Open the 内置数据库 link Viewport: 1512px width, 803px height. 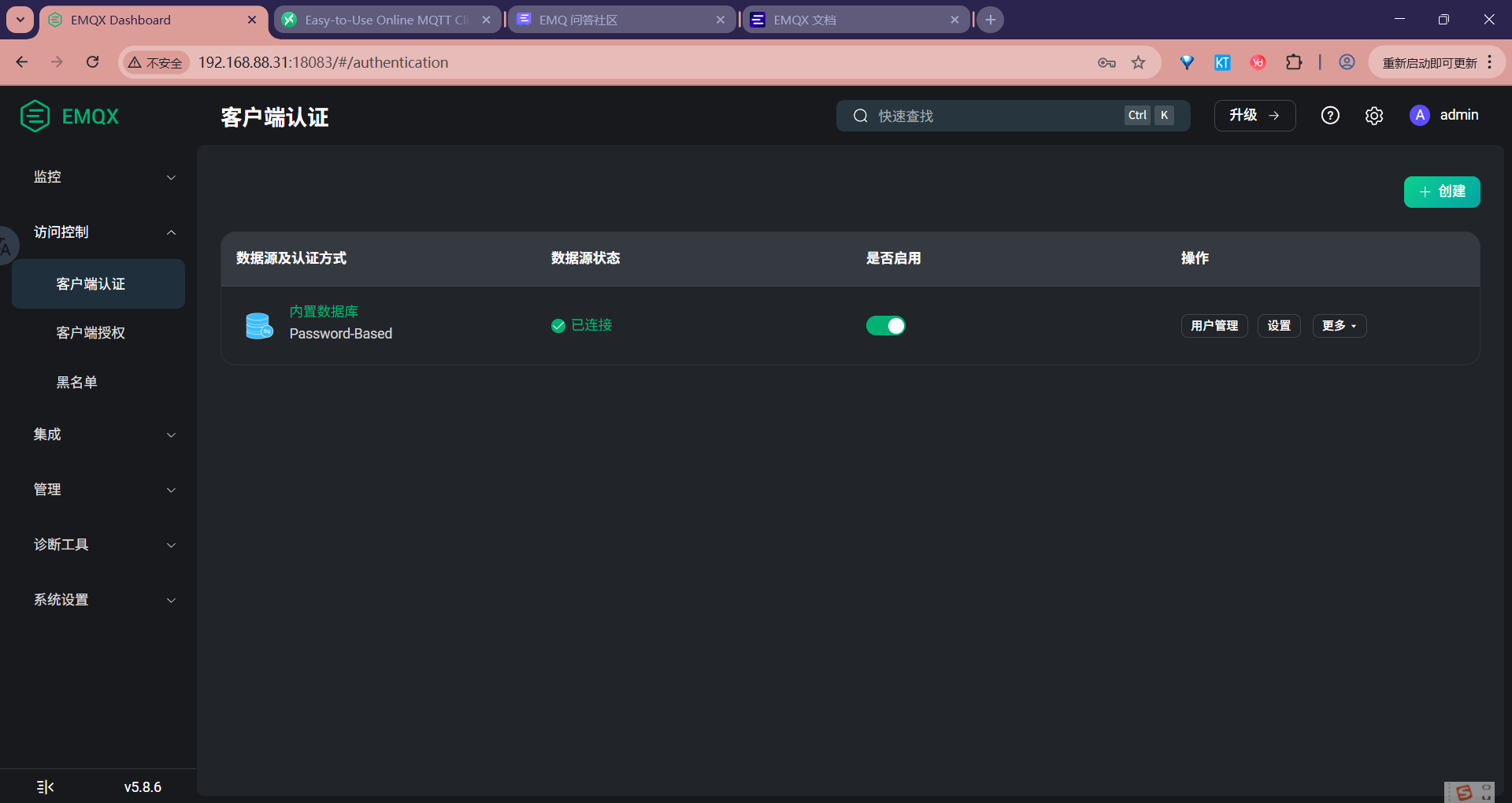pyautogui.click(x=324, y=312)
